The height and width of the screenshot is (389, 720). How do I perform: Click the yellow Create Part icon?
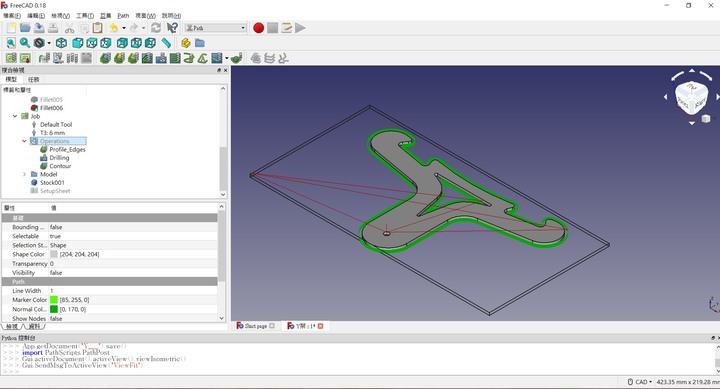[186, 43]
